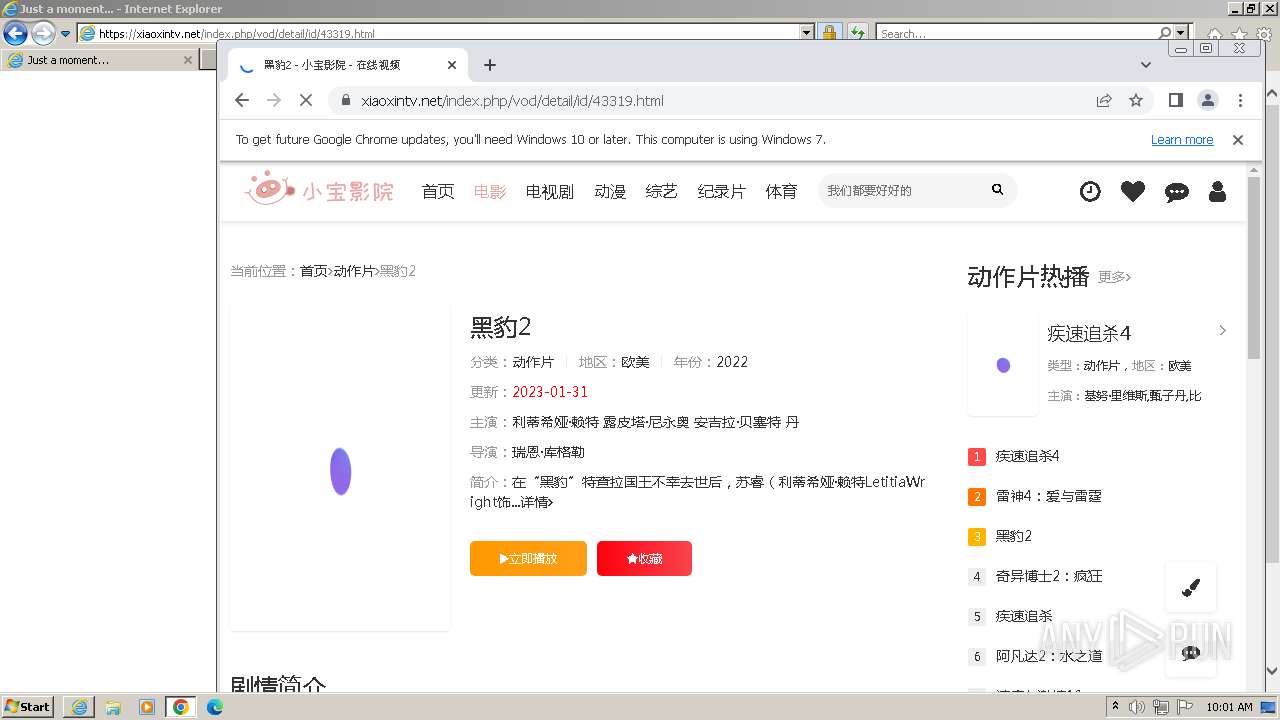The width and height of the screenshot is (1280, 720).
Task: Open the Chrome three-dot menu
Action: coord(1240,100)
